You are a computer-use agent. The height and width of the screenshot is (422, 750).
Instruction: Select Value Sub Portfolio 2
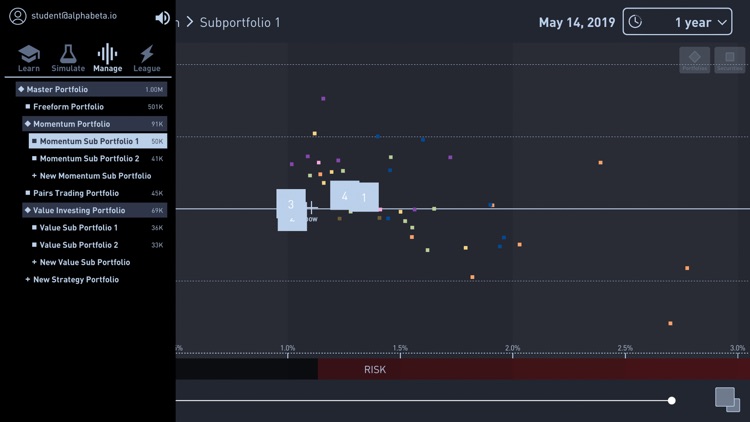coord(98,244)
